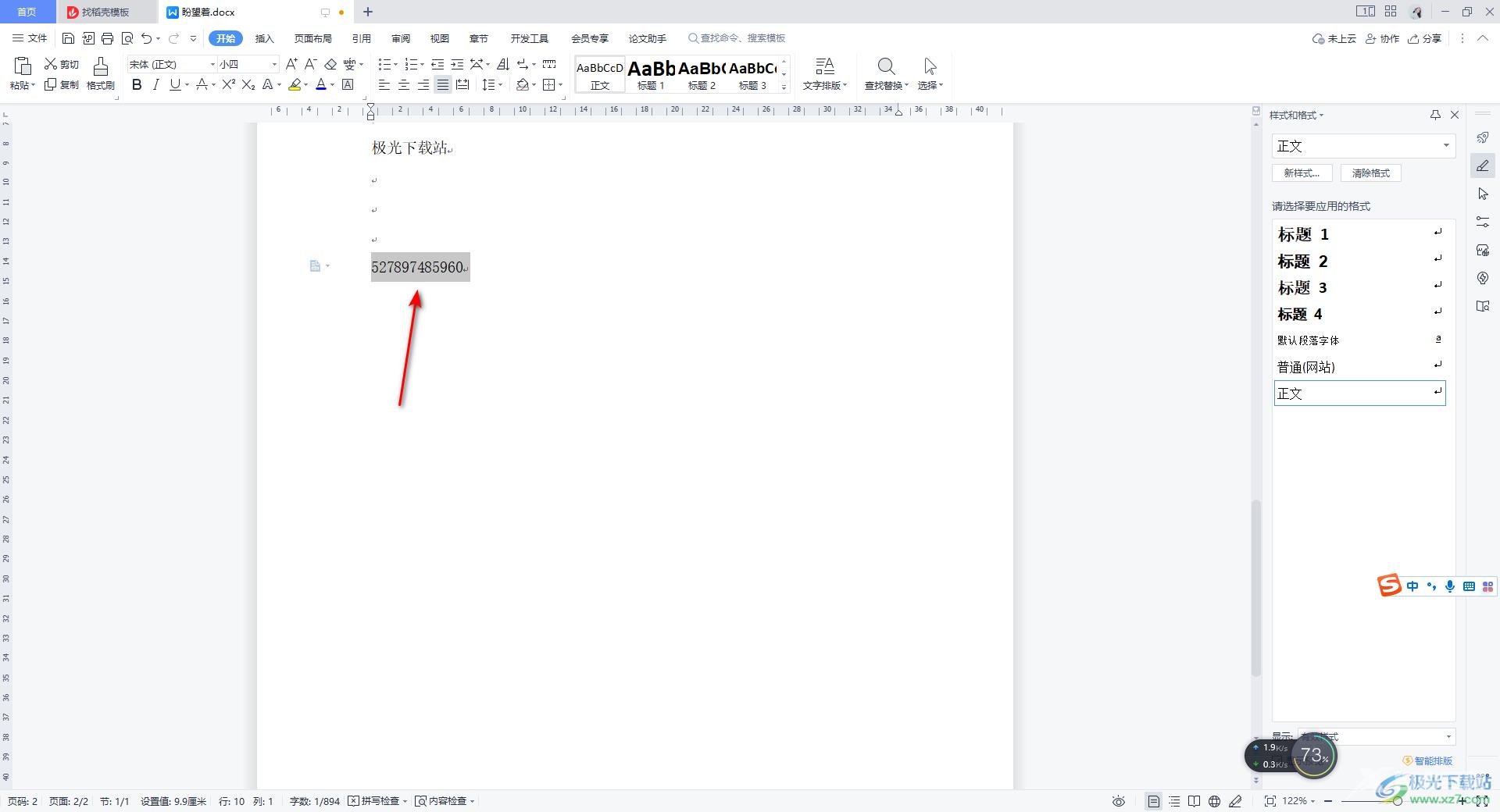
Task: Copy selection with 复制
Action: coord(62,84)
